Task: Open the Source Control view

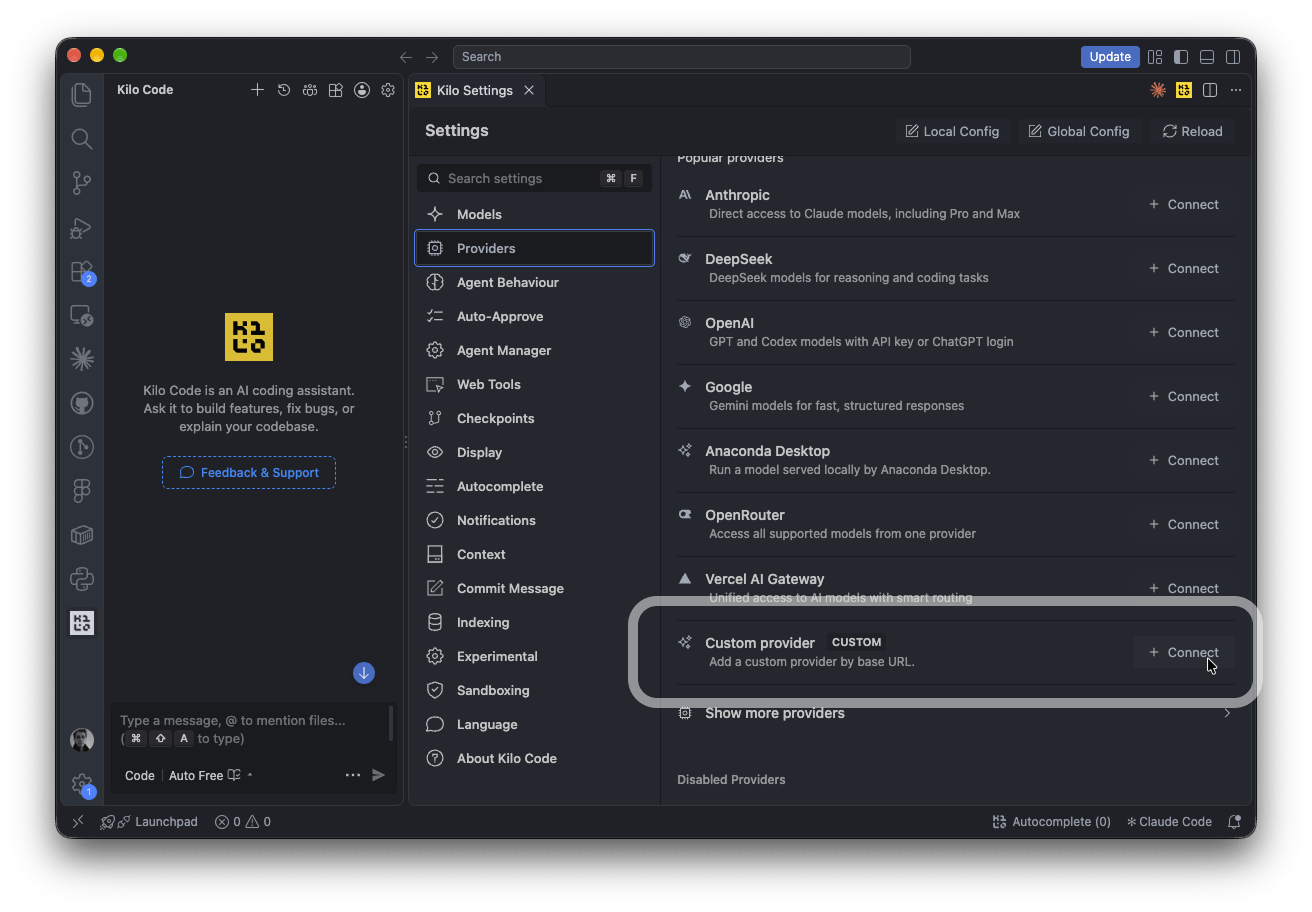Action: [82, 183]
